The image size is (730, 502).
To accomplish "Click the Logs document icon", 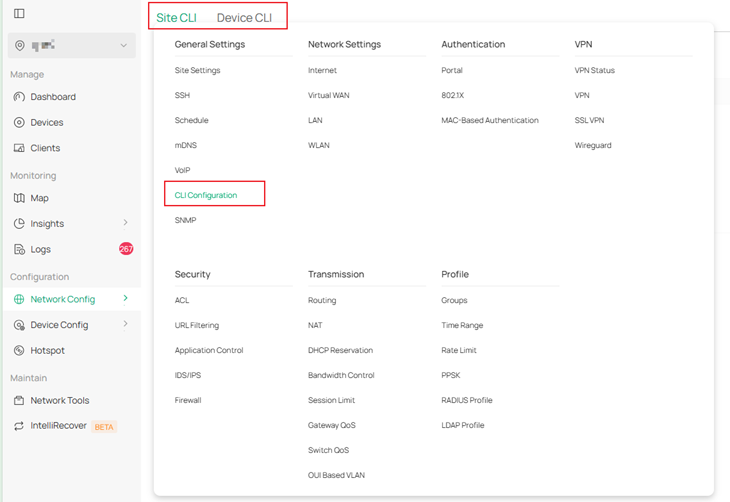I will pos(19,249).
